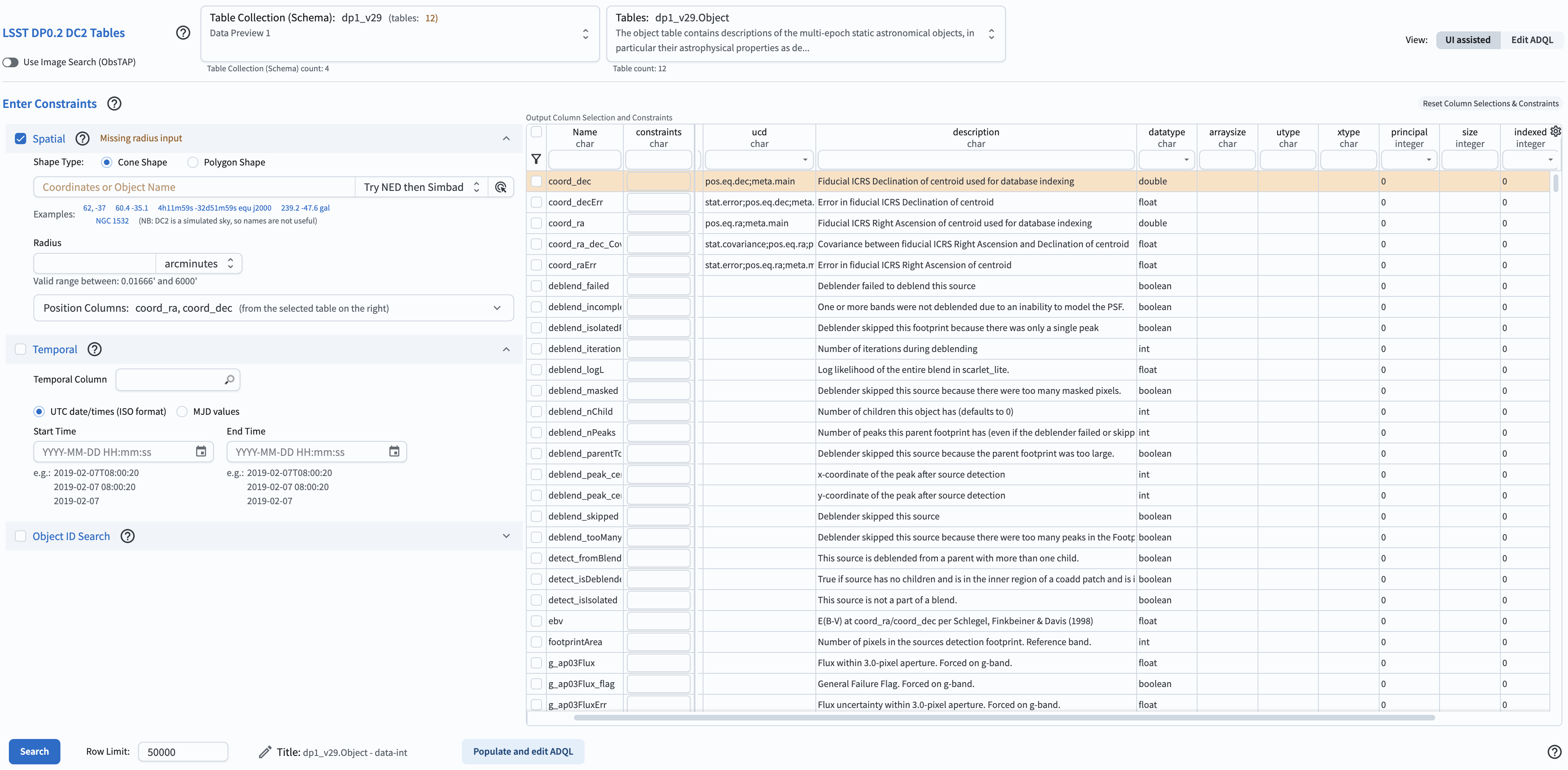Image resolution: width=1568 pixels, height=770 pixels.
Task: Toggle Use Image Search (ObsTAP) switch
Action: coord(10,62)
